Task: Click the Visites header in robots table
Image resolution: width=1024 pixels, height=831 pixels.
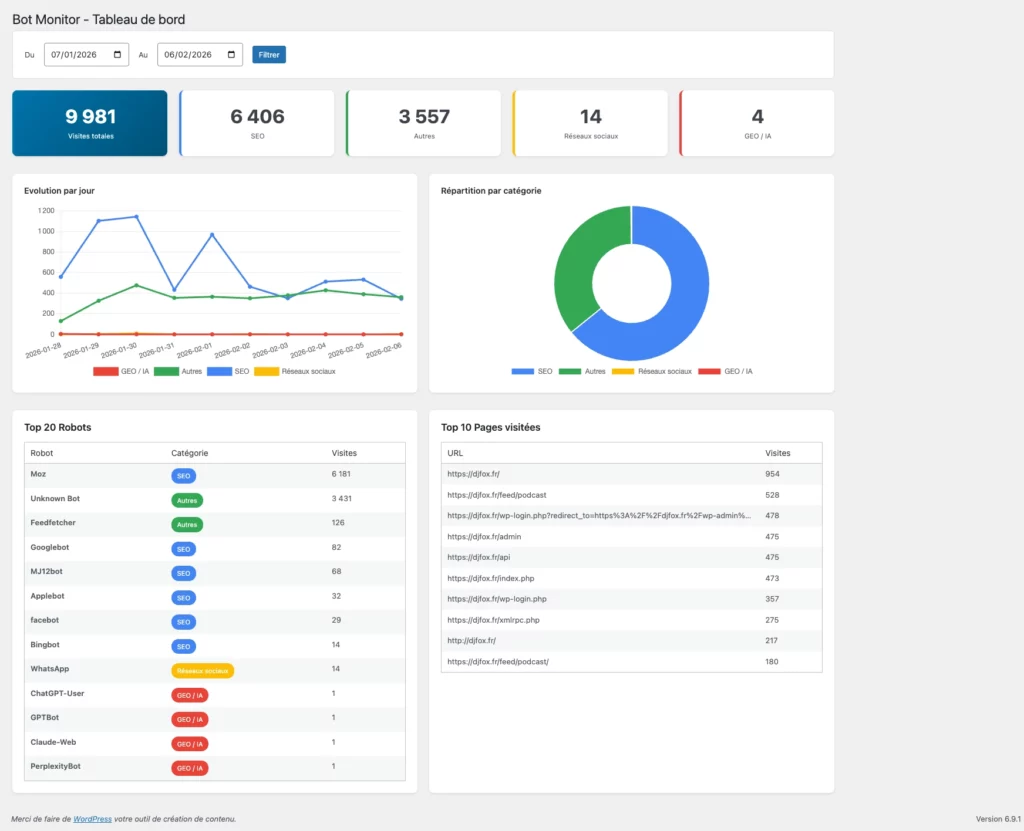Action: (344, 453)
